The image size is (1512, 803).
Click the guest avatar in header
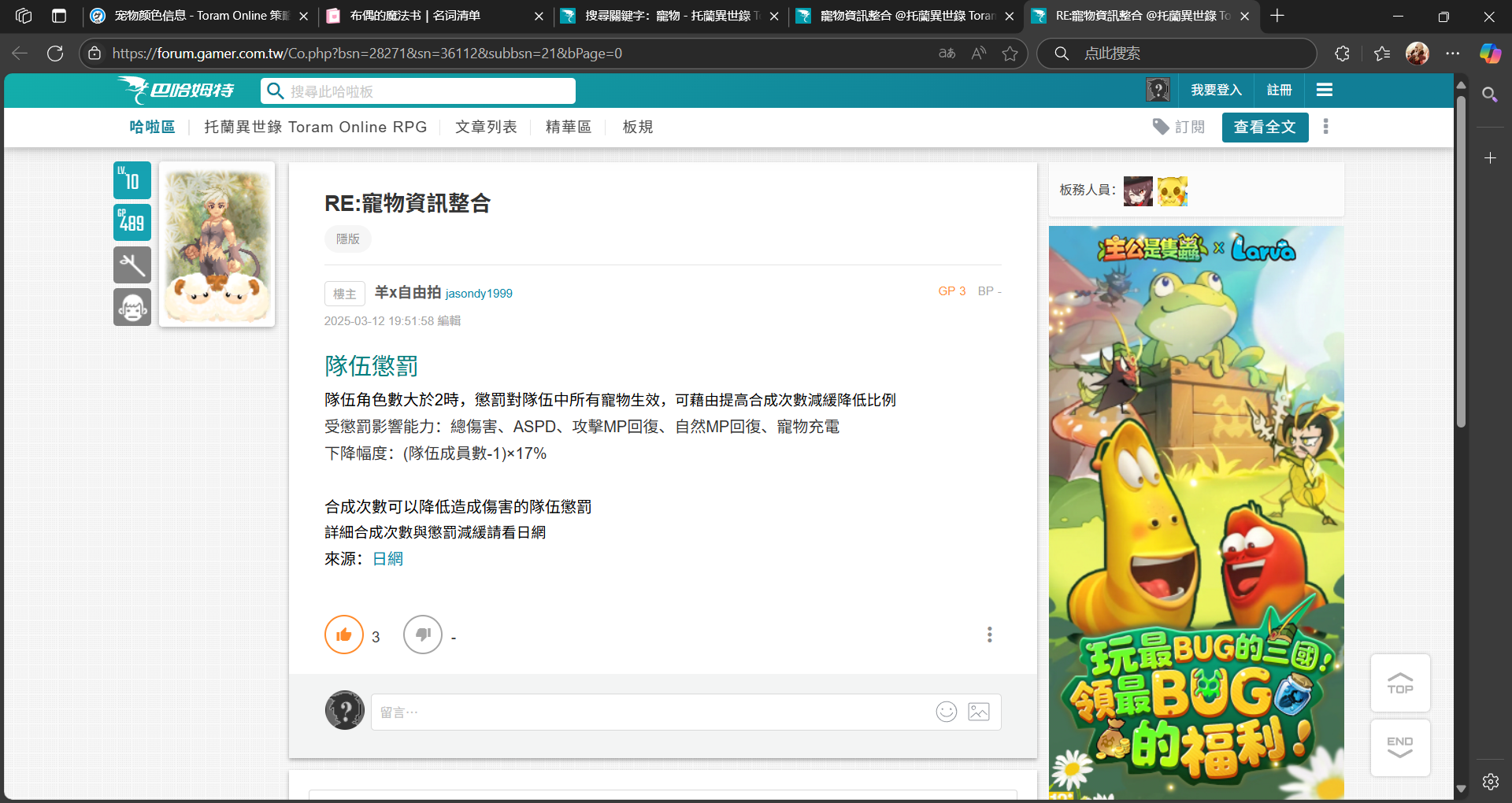[1158, 90]
